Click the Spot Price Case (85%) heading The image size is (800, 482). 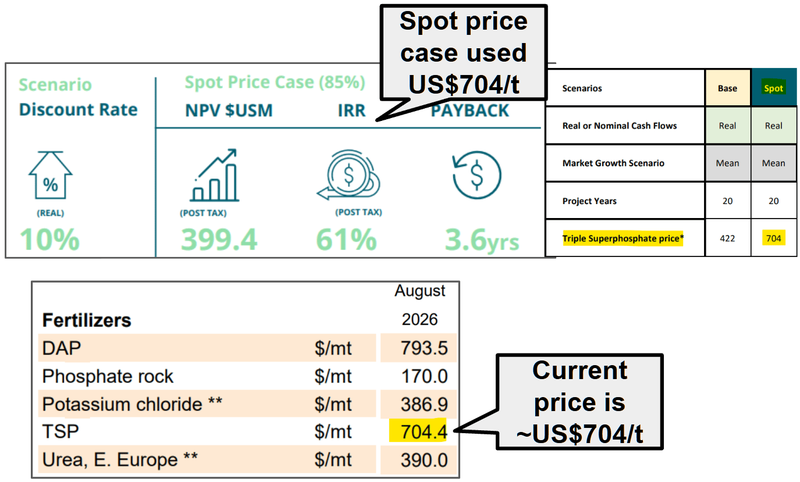pyautogui.click(x=275, y=82)
